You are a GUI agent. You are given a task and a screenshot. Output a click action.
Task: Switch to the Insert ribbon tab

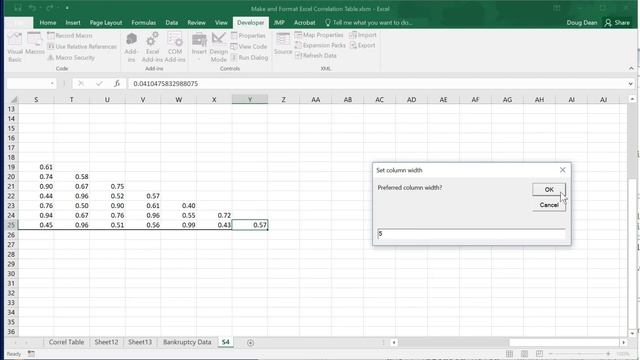click(73, 23)
